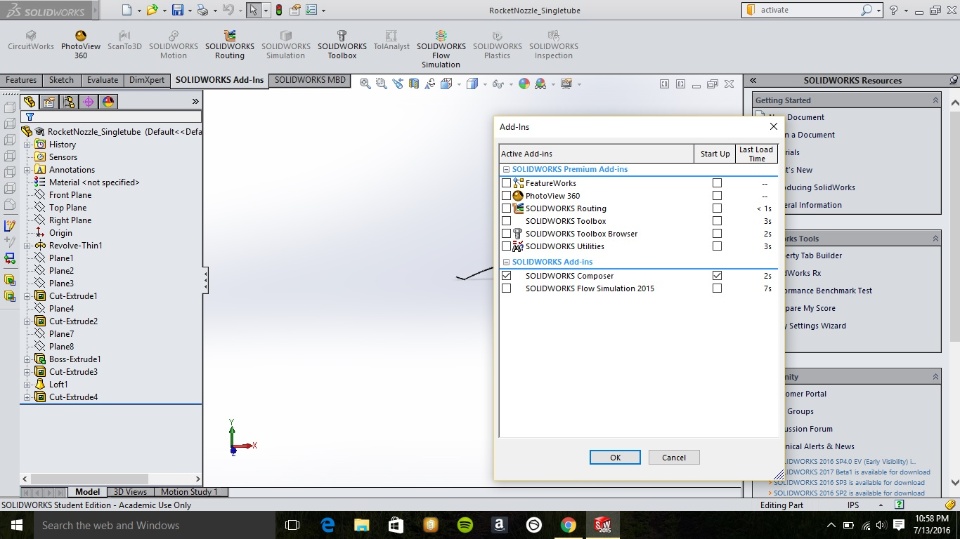Open DisplayManager tab icon
The image size is (960, 539).
coord(108,102)
